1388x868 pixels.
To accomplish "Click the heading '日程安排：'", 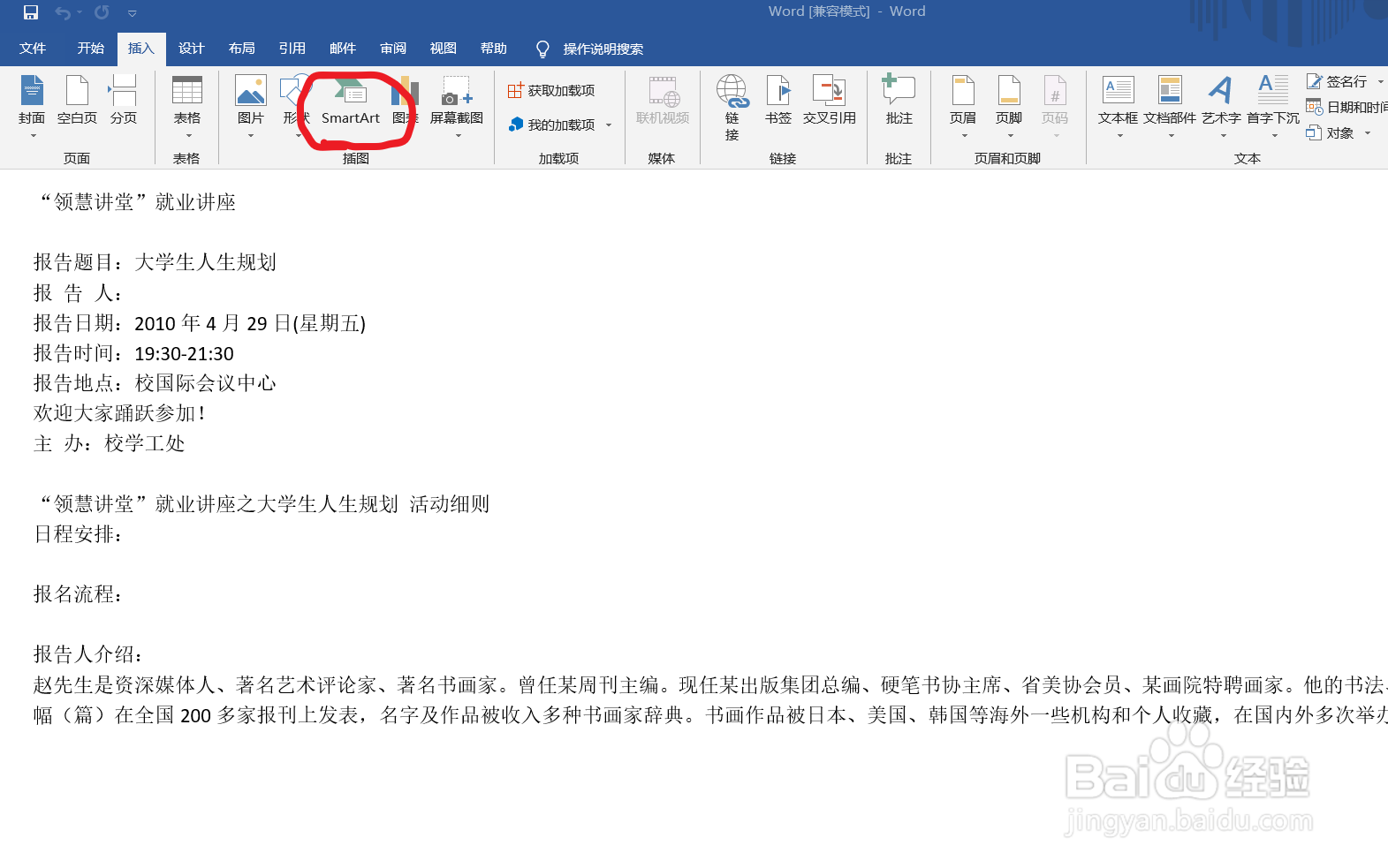I will click(78, 534).
